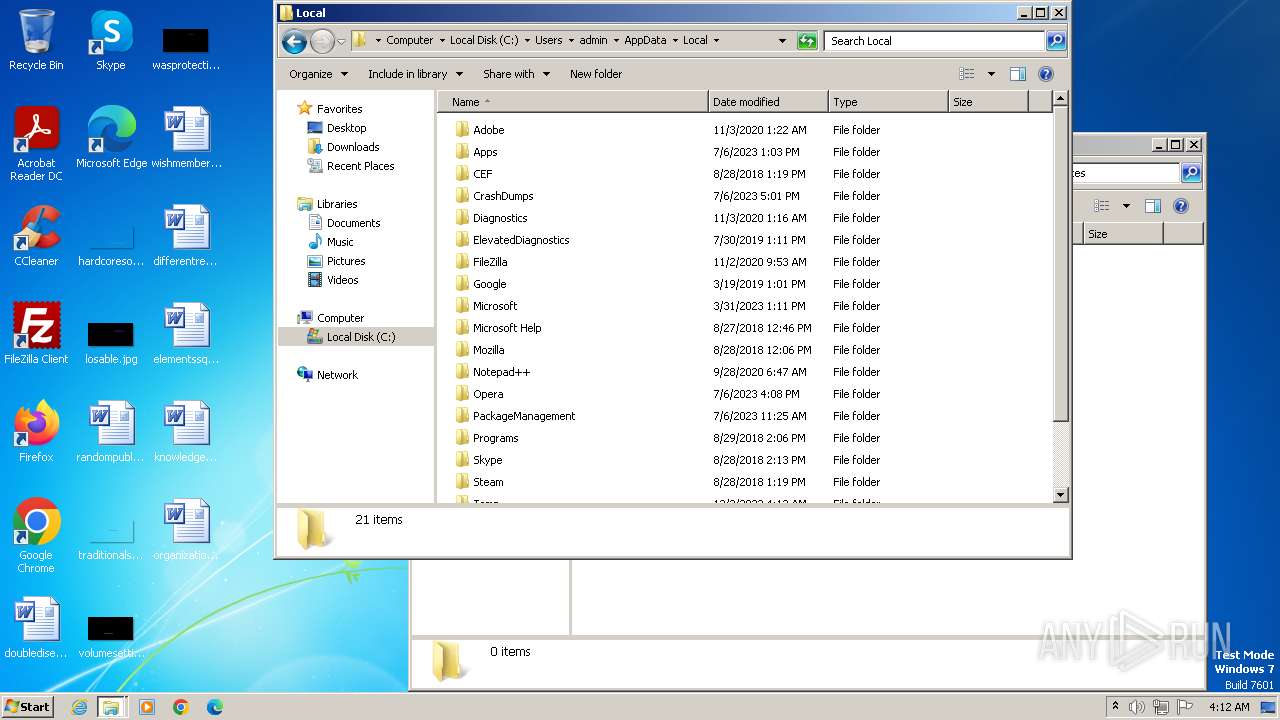The image size is (1280, 720).
Task: Select the knowledge Word document icon
Action: coord(186,432)
